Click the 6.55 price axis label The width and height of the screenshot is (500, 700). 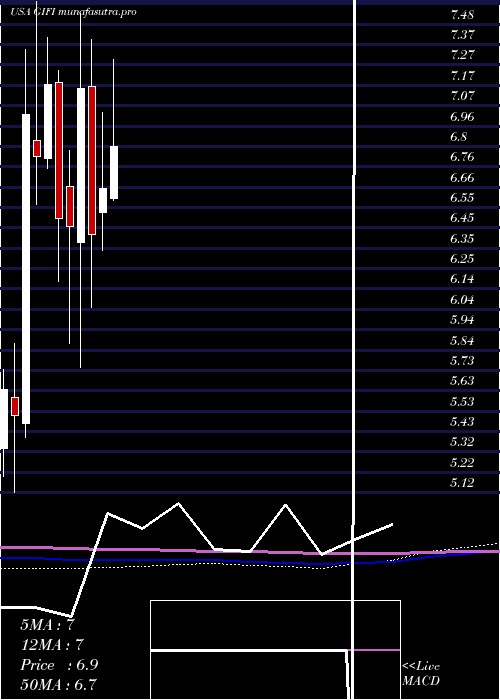point(462,198)
